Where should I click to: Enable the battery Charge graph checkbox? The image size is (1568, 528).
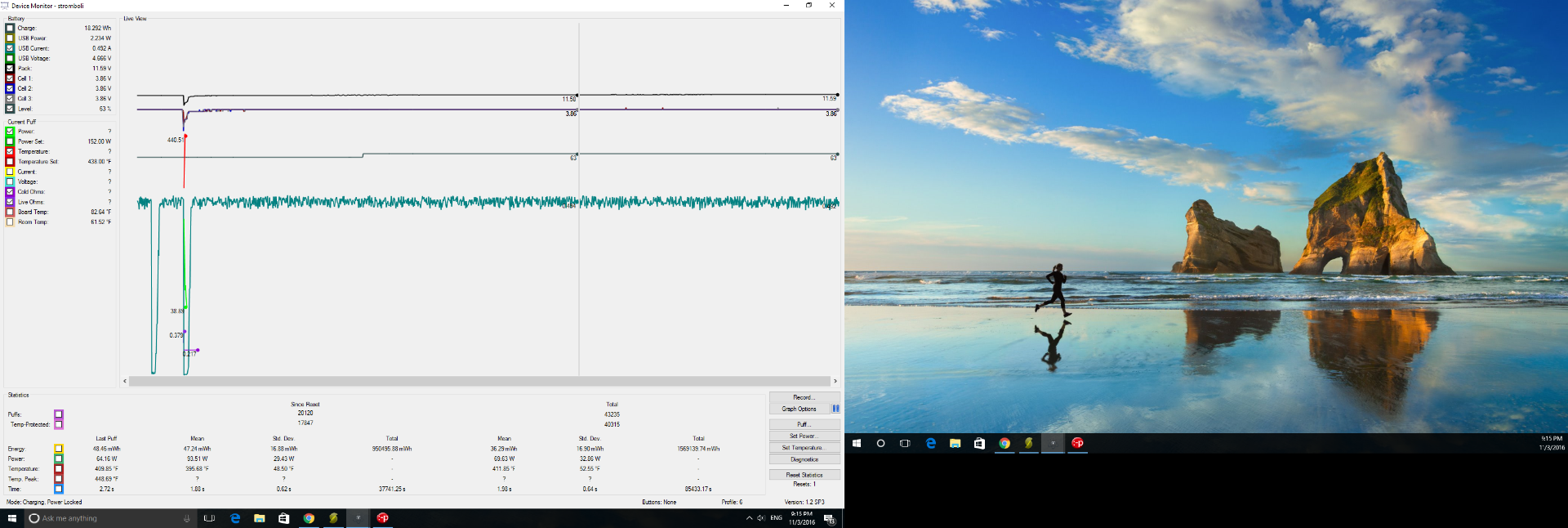pos(10,28)
